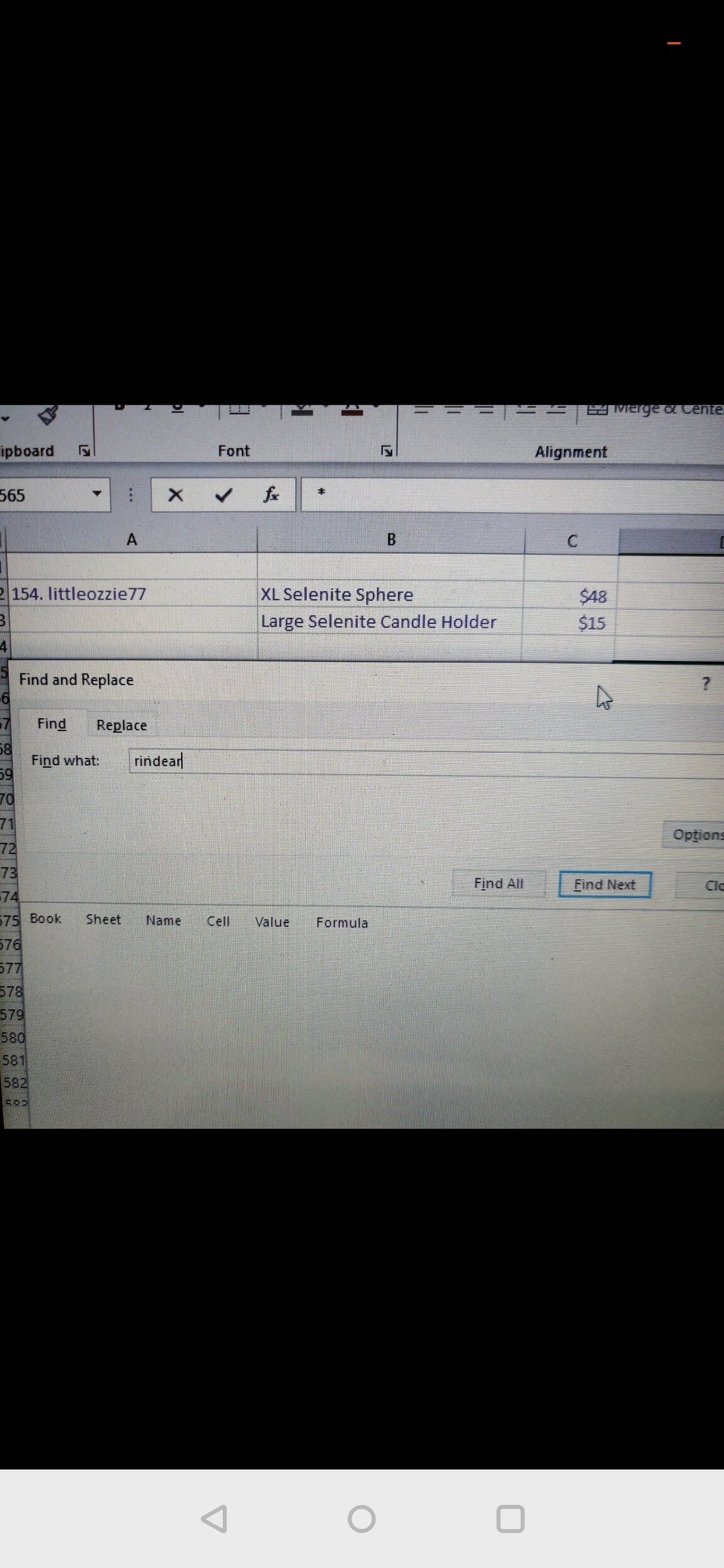The width and height of the screenshot is (724, 1568).
Task: Tap the Android back navigation button
Action: tap(214, 1519)
